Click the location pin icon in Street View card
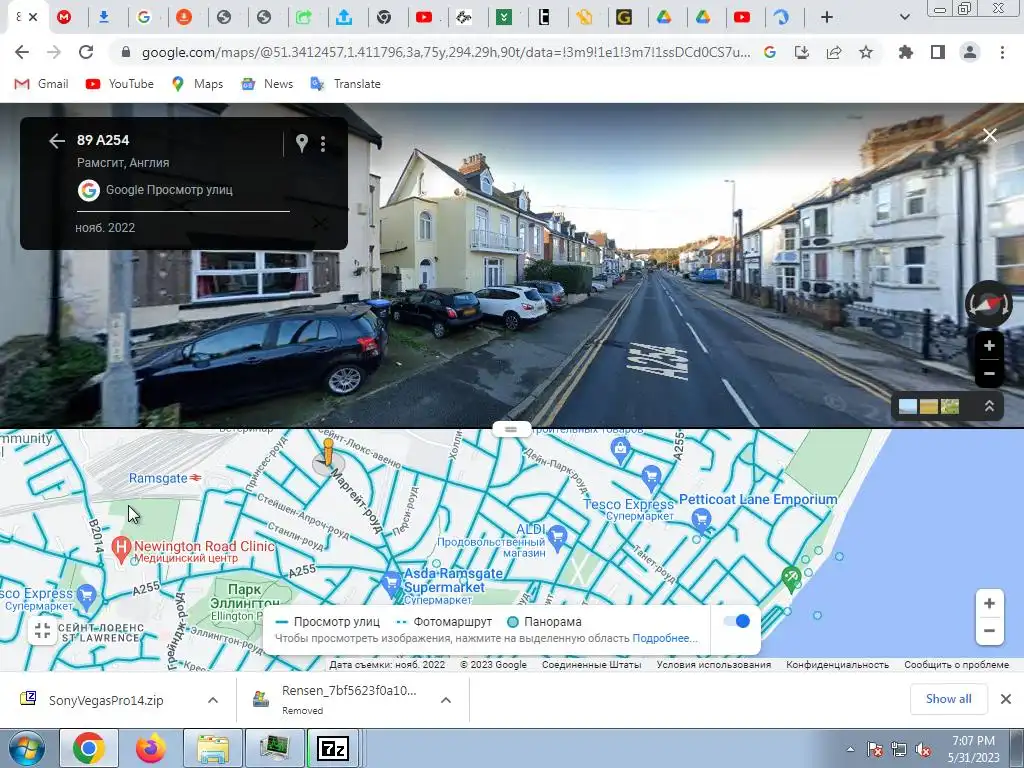The height and width of the screenshot is (768, 1024). [302, 143]
